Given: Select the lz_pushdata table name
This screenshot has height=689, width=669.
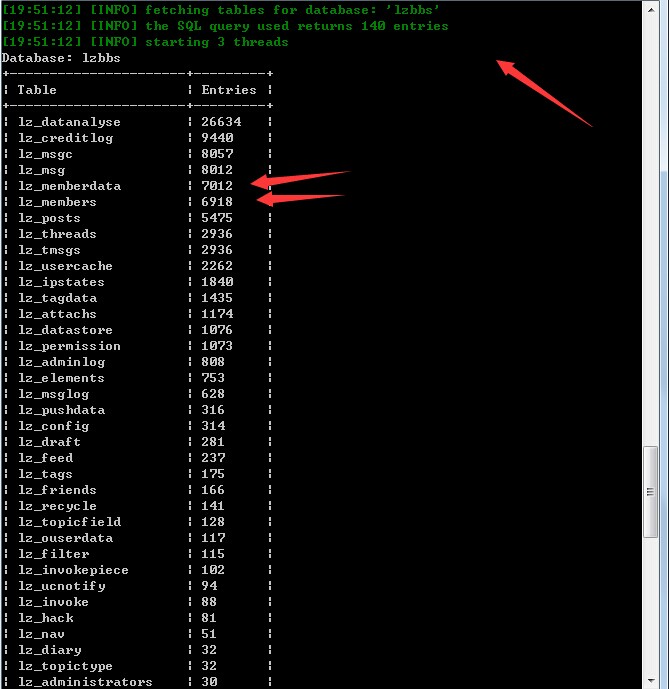Looking at the screenshot, I should [x=61, y=410].
